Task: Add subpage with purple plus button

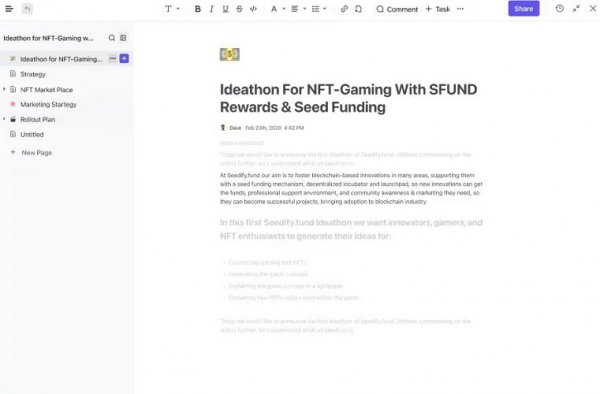Action: tap(124, 59)
